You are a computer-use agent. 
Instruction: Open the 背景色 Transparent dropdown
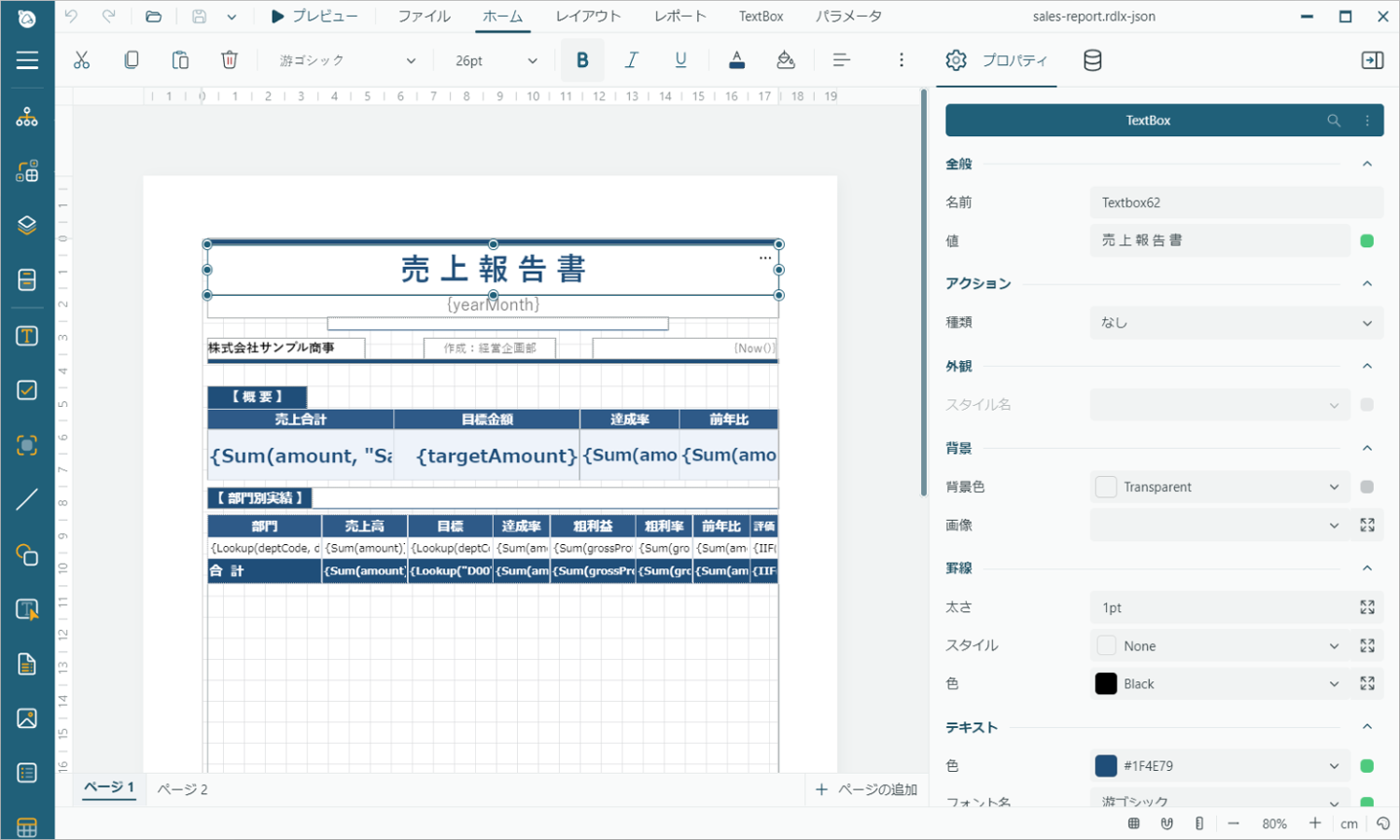pyautogui.click(x=1220, y=487)
